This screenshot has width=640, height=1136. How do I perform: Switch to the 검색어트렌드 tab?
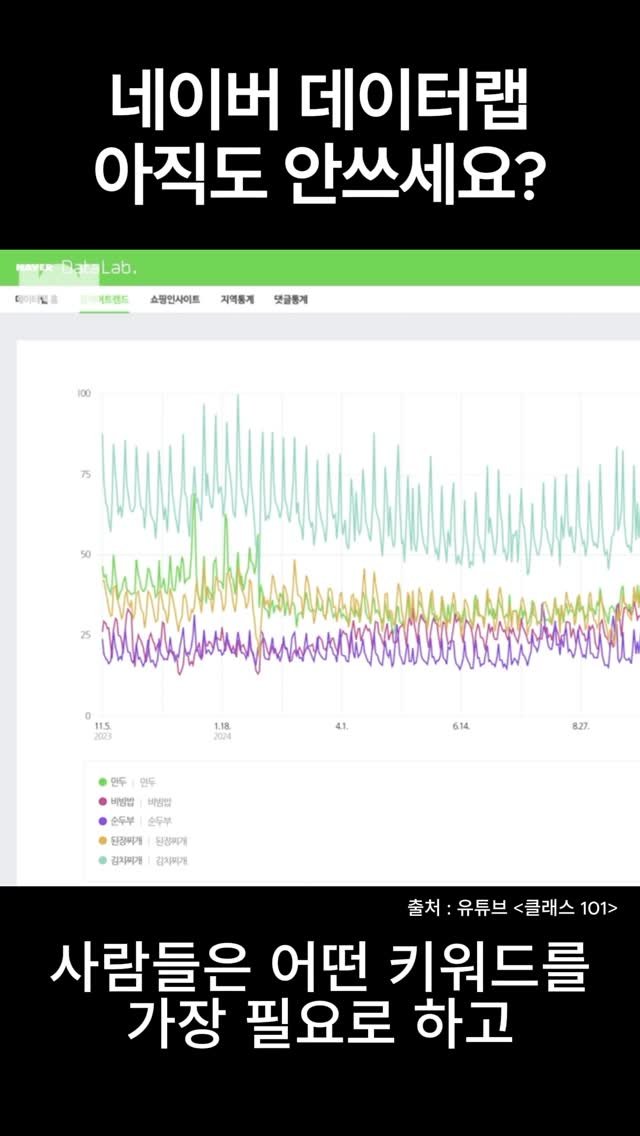(x=104, y=299)
